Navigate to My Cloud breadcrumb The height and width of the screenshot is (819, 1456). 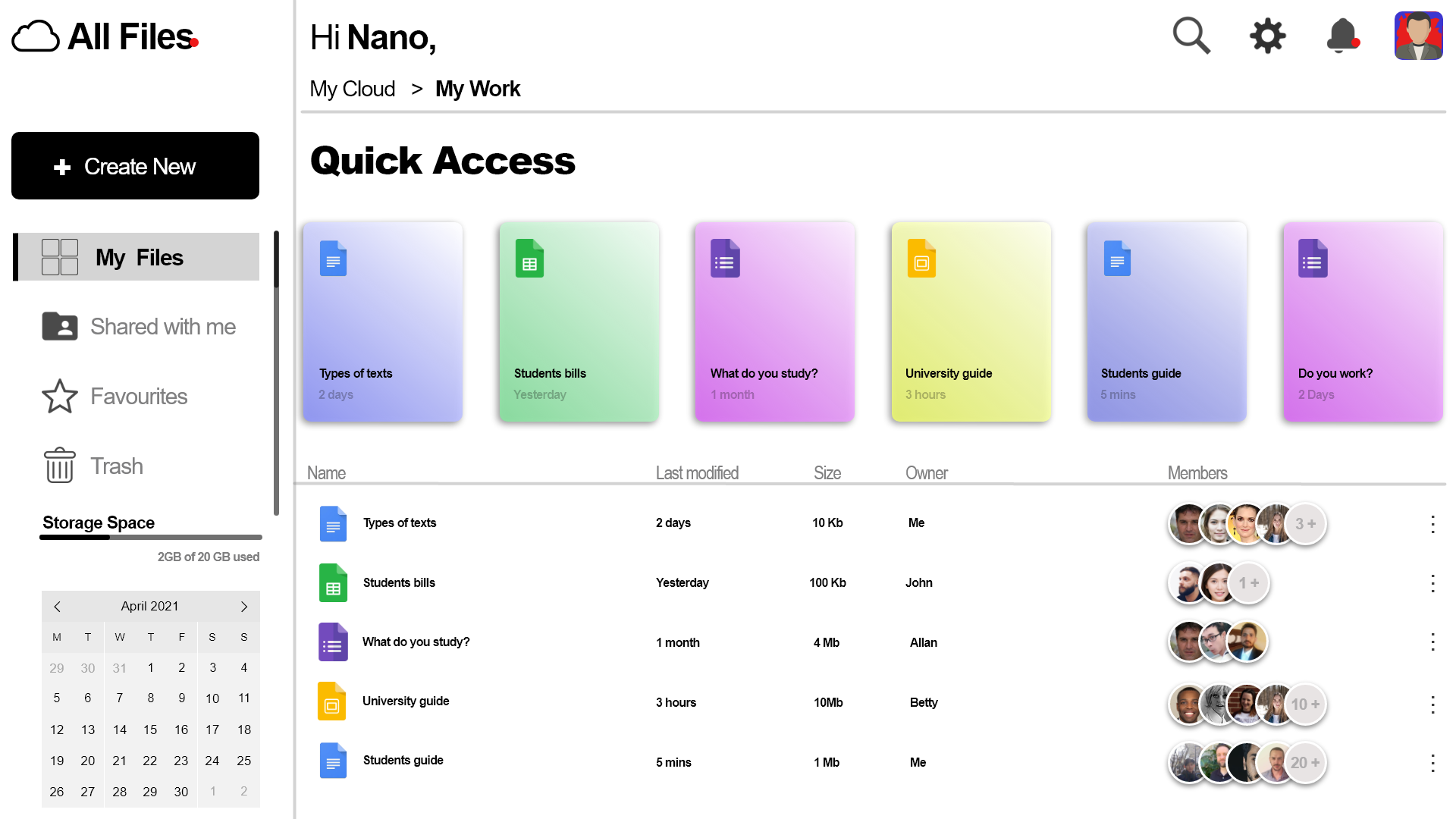coord(352,89)
